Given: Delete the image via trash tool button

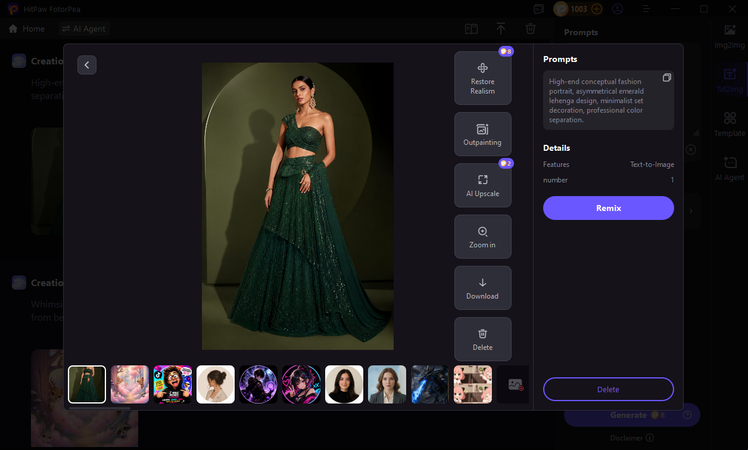Looking at the screenshot, I should [482, 339].
